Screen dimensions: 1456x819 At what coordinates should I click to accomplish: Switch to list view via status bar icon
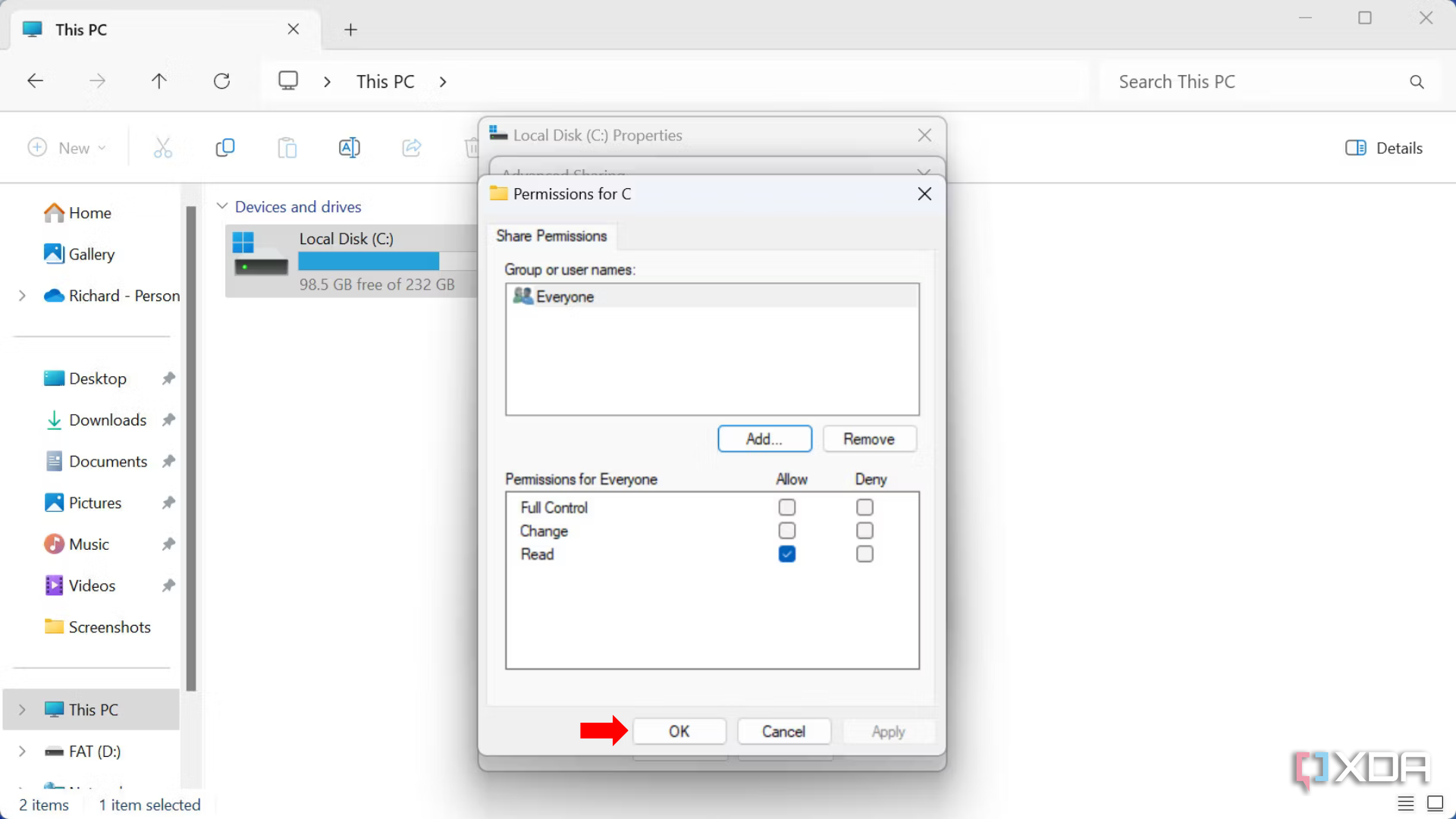pos(1405,804)
